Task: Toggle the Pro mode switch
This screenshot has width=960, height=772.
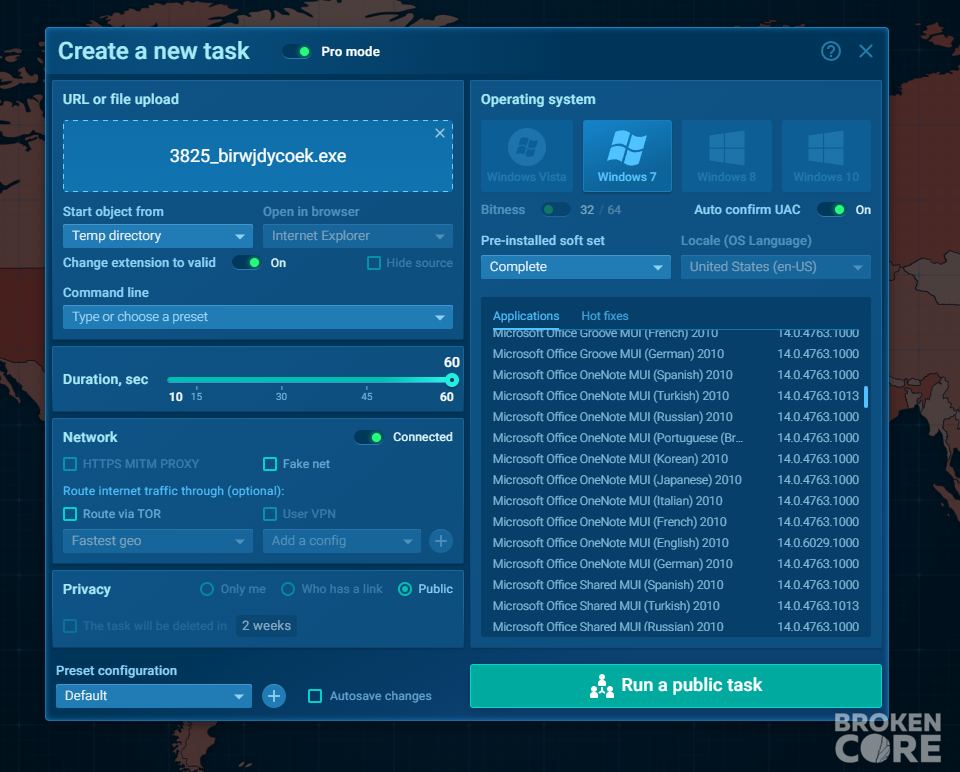Action: [x=297, y=51]
